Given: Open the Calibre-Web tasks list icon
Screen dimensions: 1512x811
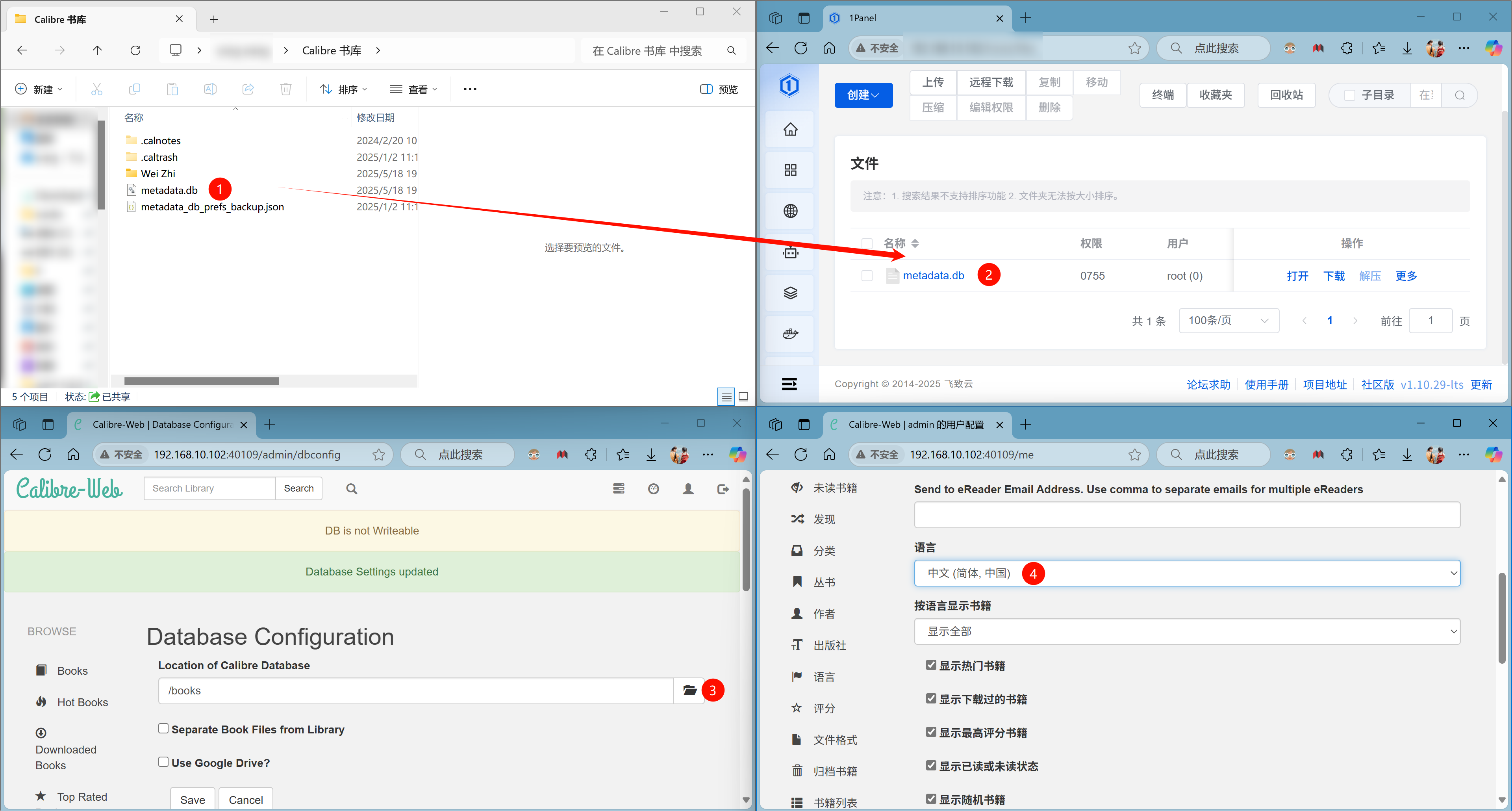Looking at the screenshot, I should pos(619,488).
